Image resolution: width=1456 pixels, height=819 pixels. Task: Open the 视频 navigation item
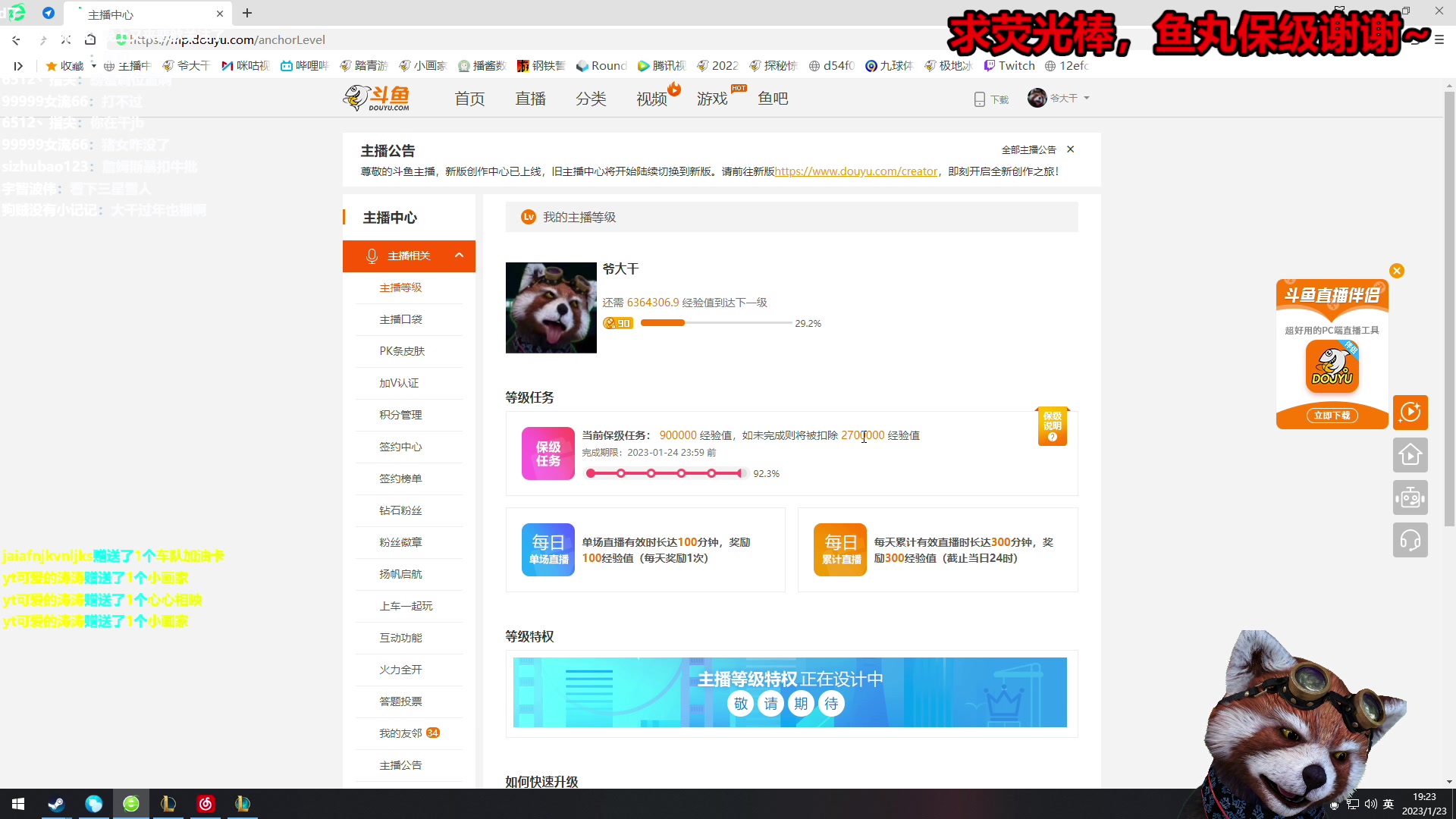(x=651, y=99)
